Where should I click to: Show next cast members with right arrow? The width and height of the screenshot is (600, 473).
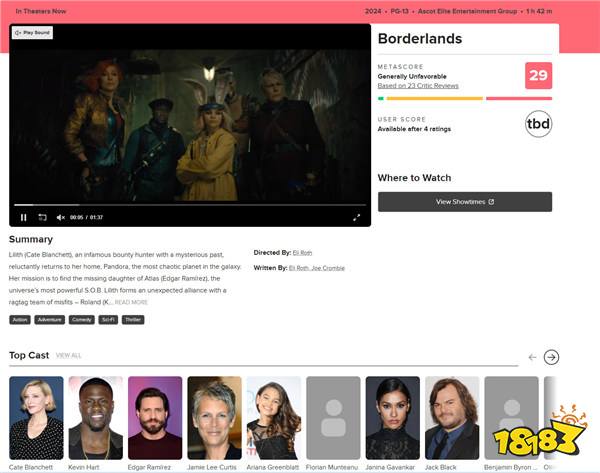coord(551,357)
